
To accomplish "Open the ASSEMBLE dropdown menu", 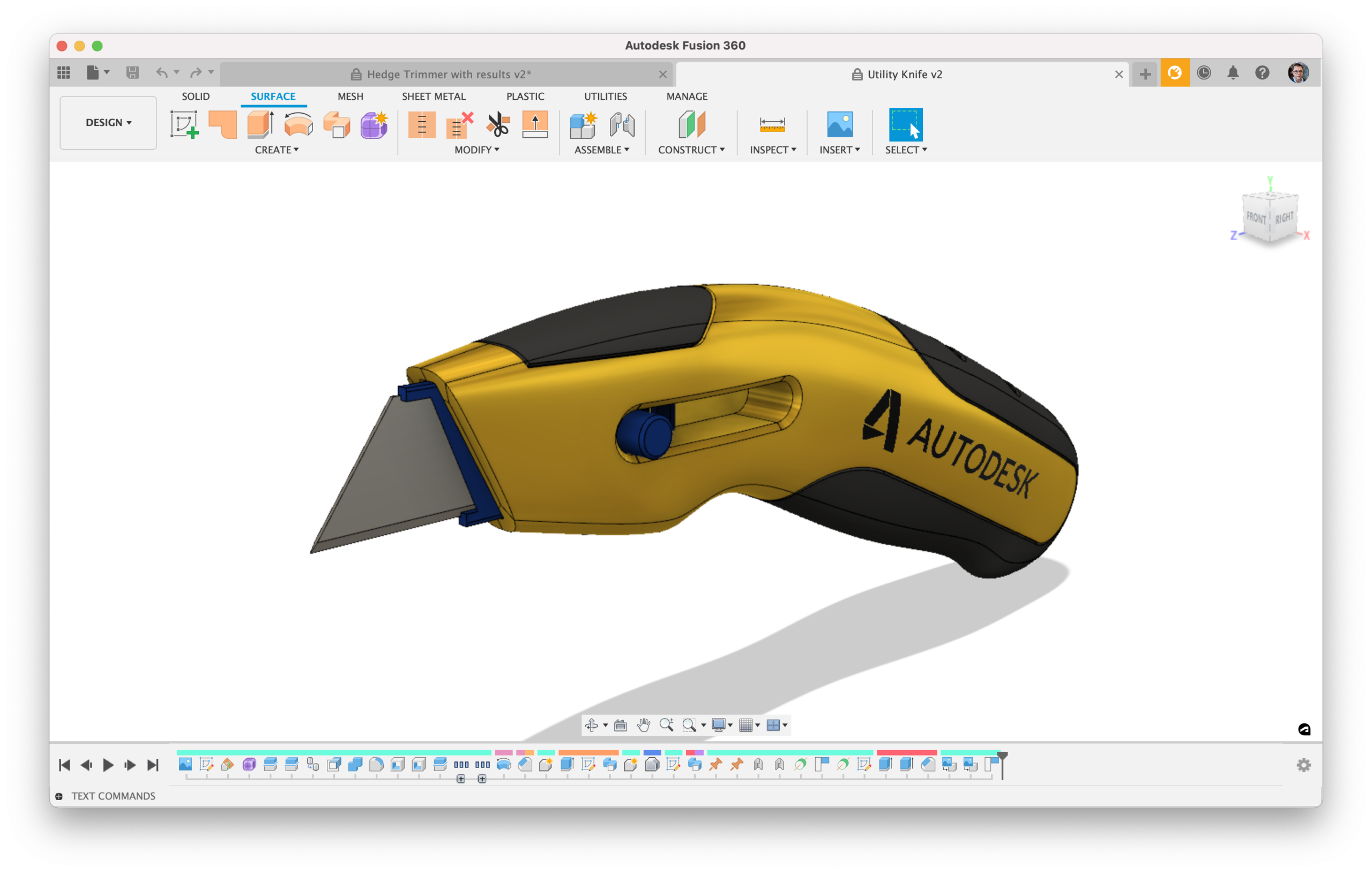I will [602, 150].
